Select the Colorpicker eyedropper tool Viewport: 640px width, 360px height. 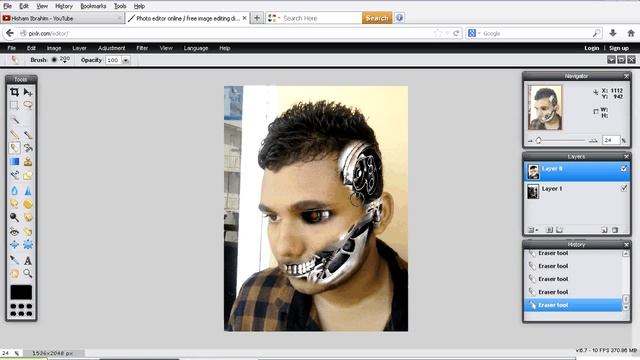tap(14, 260)
